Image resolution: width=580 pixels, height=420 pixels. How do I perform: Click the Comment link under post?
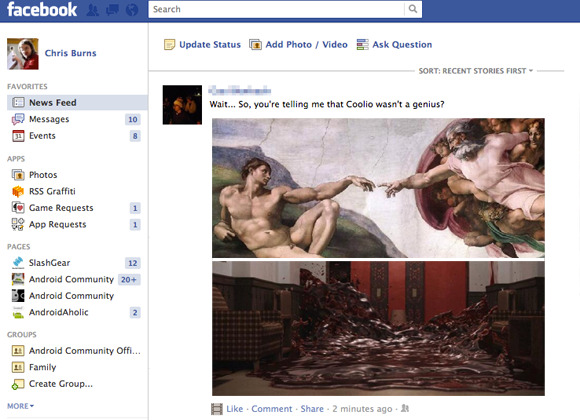pyautogui.click(x=272, y=409)
